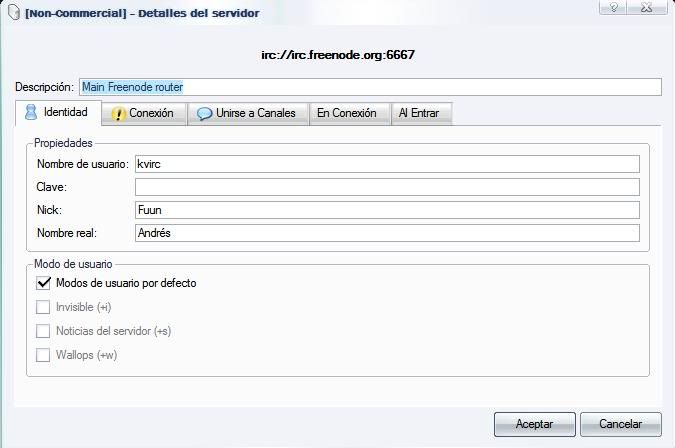Toggle Noticias del servidor (+s) checkbox
This screenshot has width=675, height=448.
click(43, 331)
